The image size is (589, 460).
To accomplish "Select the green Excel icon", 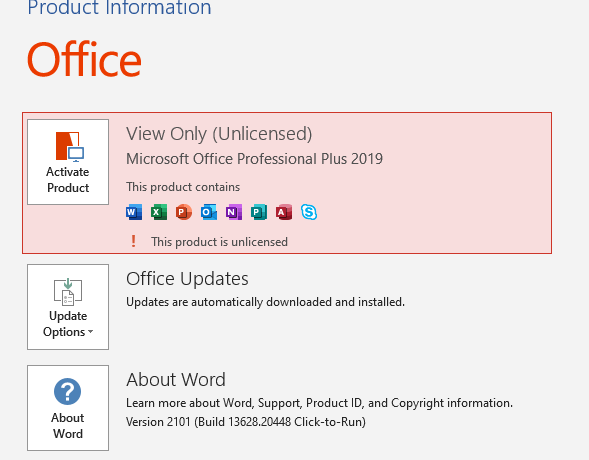I will pyautogui.click(x=159, y=212).
